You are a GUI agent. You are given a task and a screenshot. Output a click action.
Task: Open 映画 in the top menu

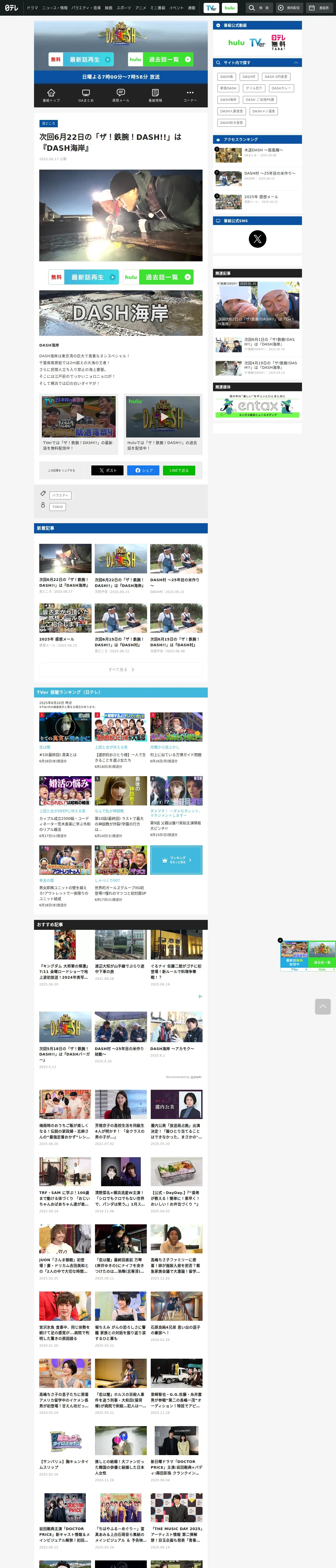pyautogui.click(x=109, y=8)
